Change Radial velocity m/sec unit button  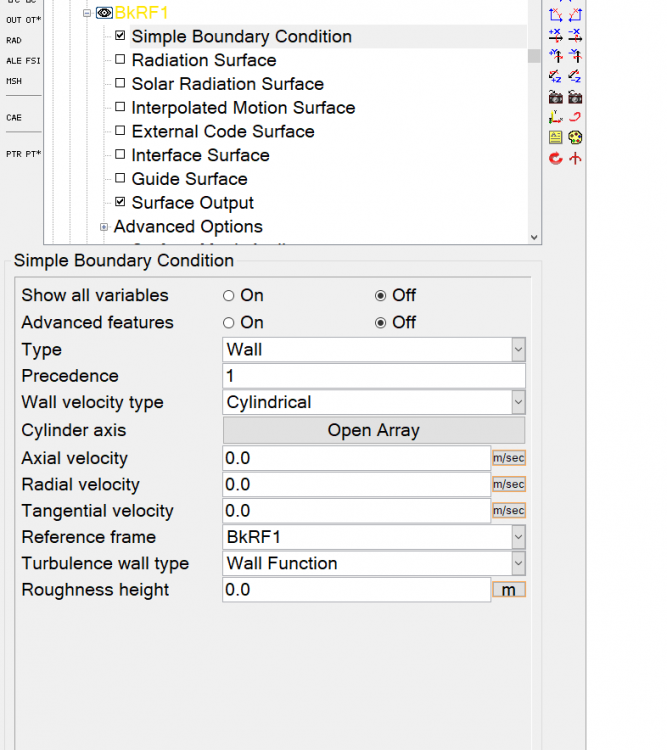[x=509, y=485]
